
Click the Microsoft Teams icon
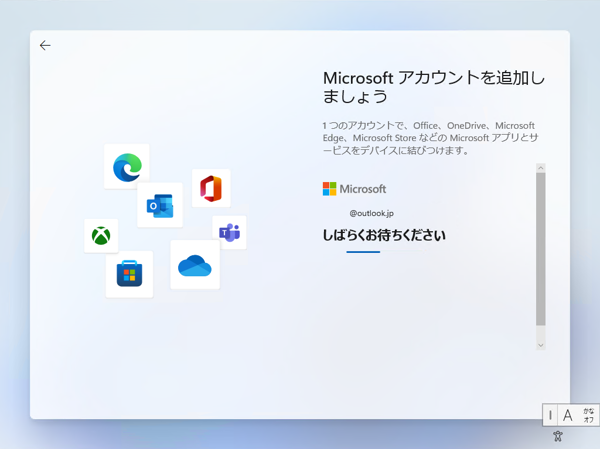[230, 232]
